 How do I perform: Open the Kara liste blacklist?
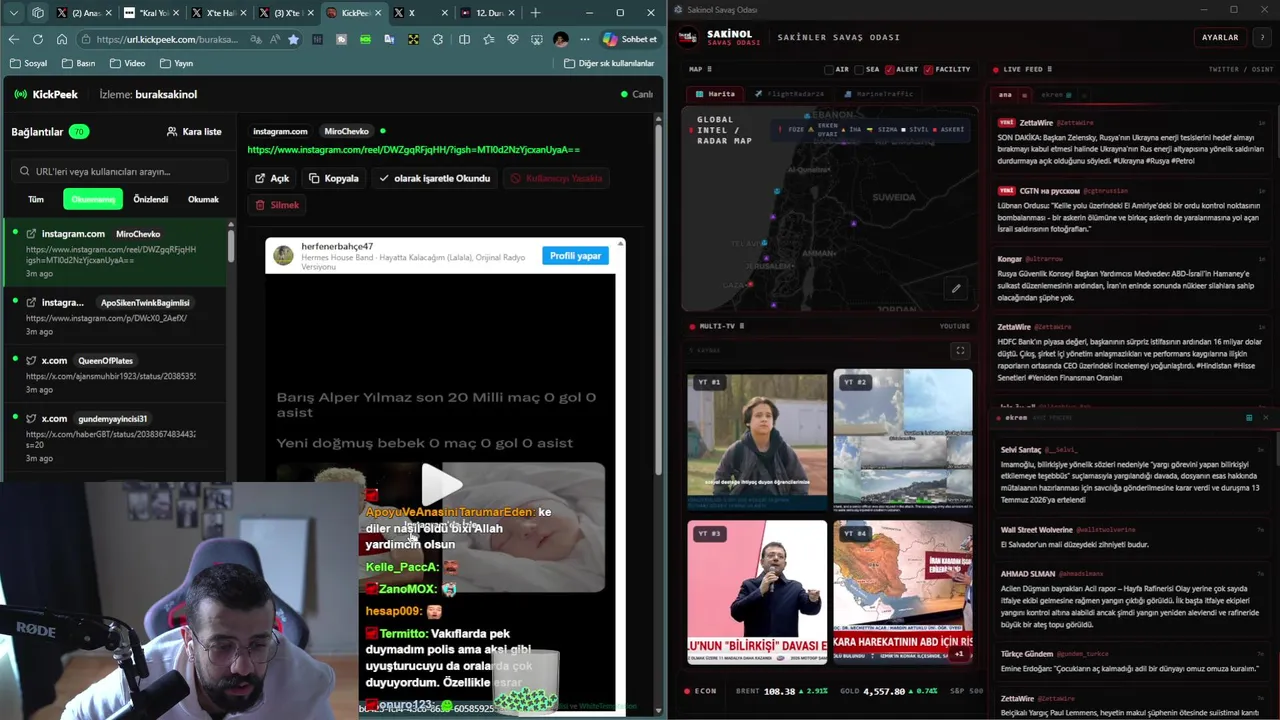194,131
